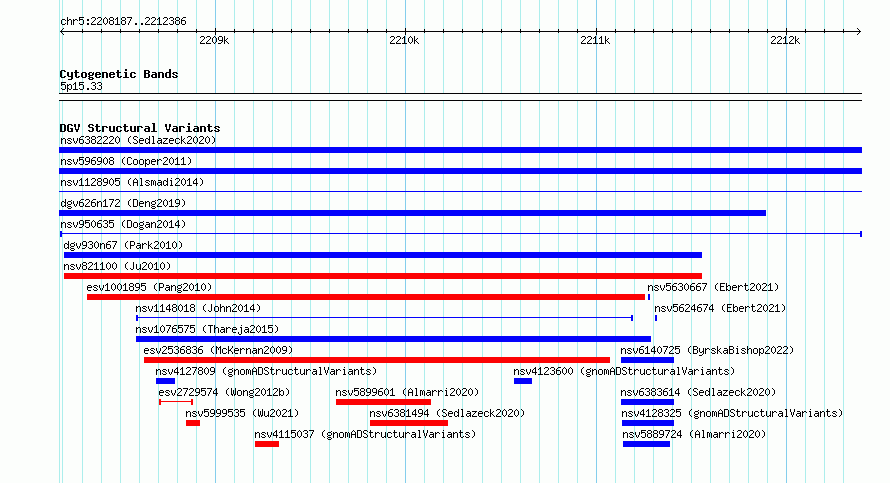
Task: Select nsv5899601 (Almarri2020) label
Action: click(407, 392)
